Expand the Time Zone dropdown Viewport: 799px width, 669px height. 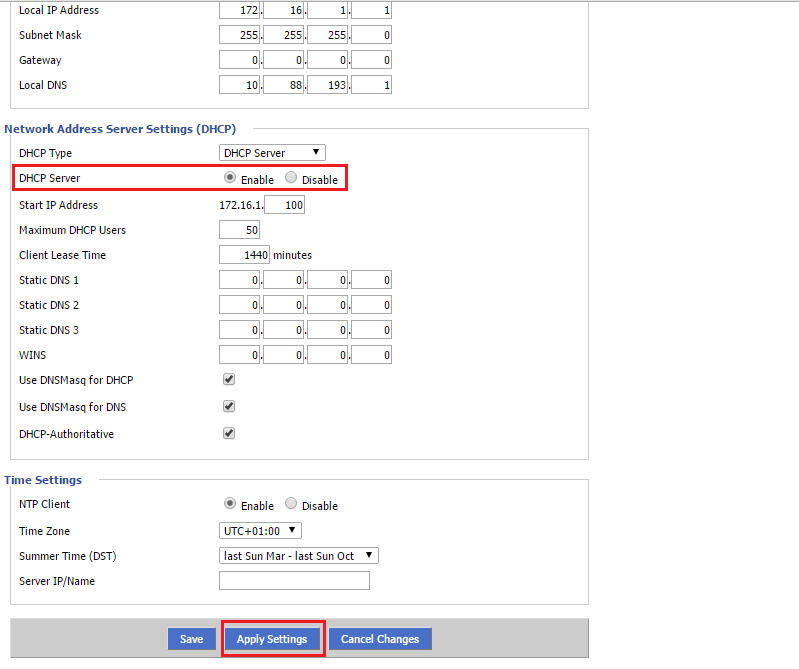pos(260,531)
